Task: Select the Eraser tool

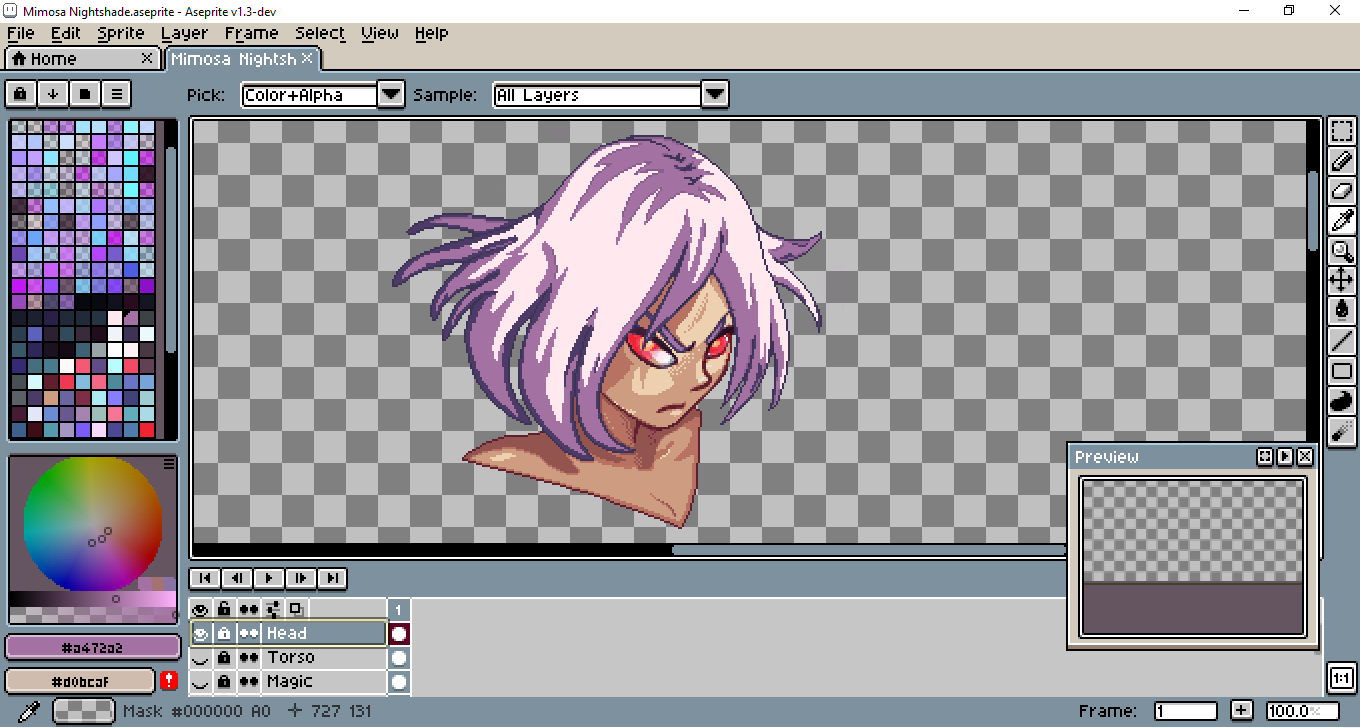Action: pyautogui.click(x=1342, y=191)
